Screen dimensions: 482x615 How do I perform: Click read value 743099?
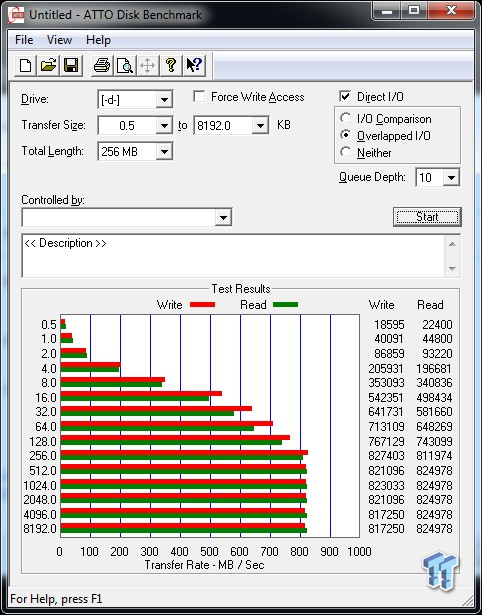(x=435, y=442)
